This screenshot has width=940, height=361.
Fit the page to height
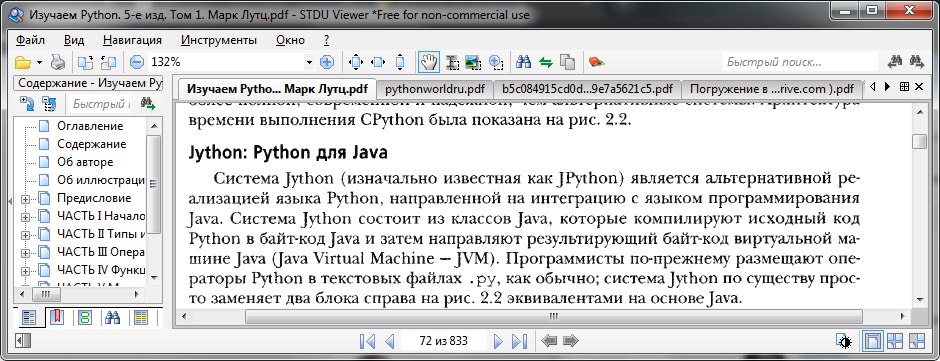(400, 62)
